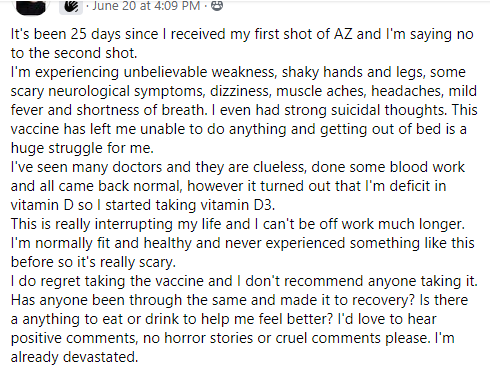Click the line starting 'and all came back normal'

(228, 186)
